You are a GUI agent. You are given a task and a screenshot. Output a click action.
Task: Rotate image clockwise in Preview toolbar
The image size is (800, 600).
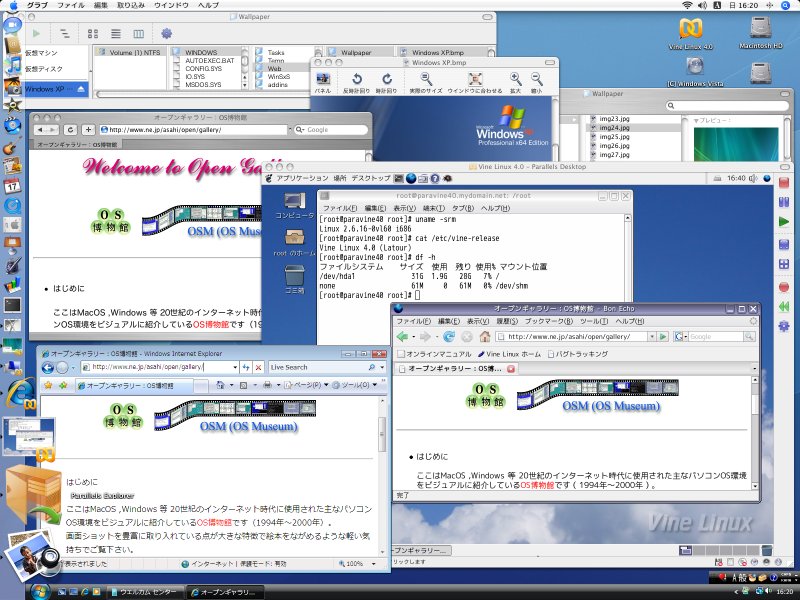[387, 79]
